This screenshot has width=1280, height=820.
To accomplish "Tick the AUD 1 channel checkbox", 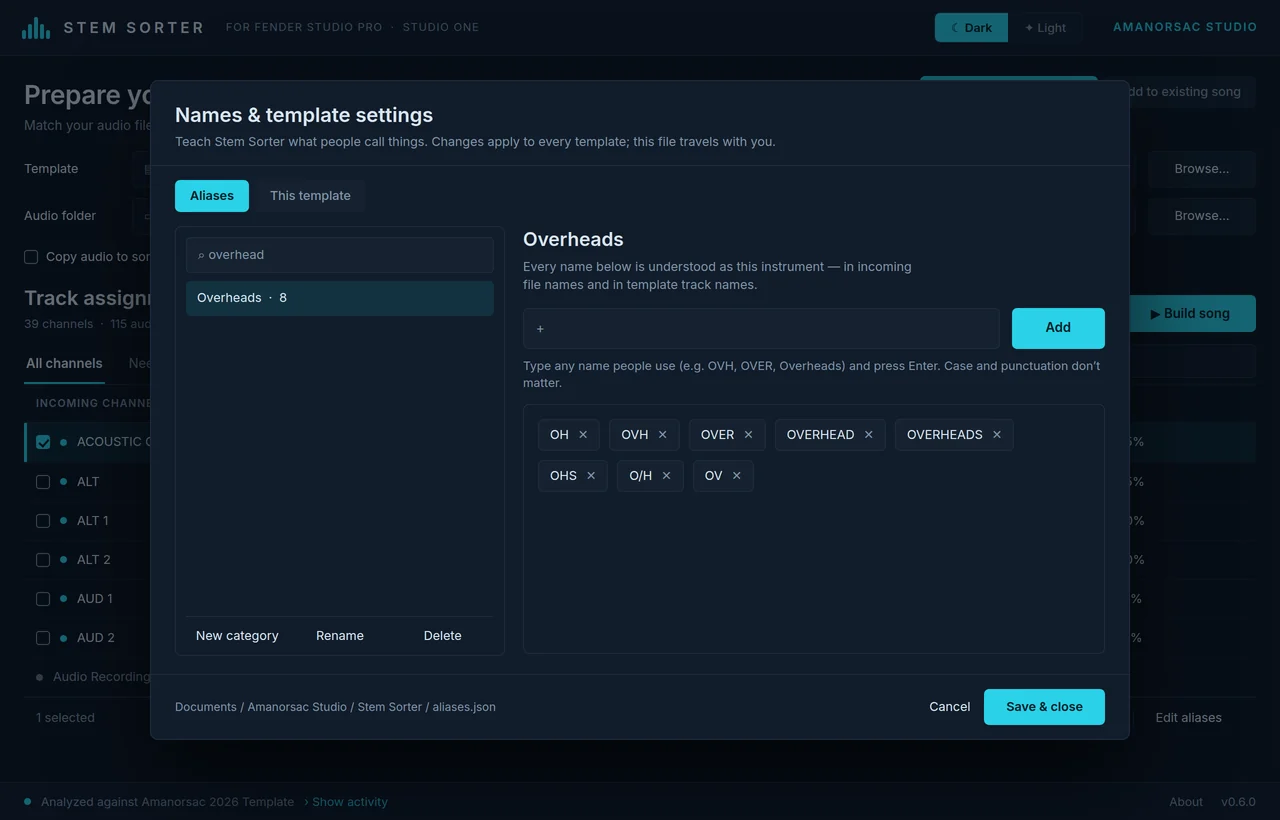I will (43, 599).
